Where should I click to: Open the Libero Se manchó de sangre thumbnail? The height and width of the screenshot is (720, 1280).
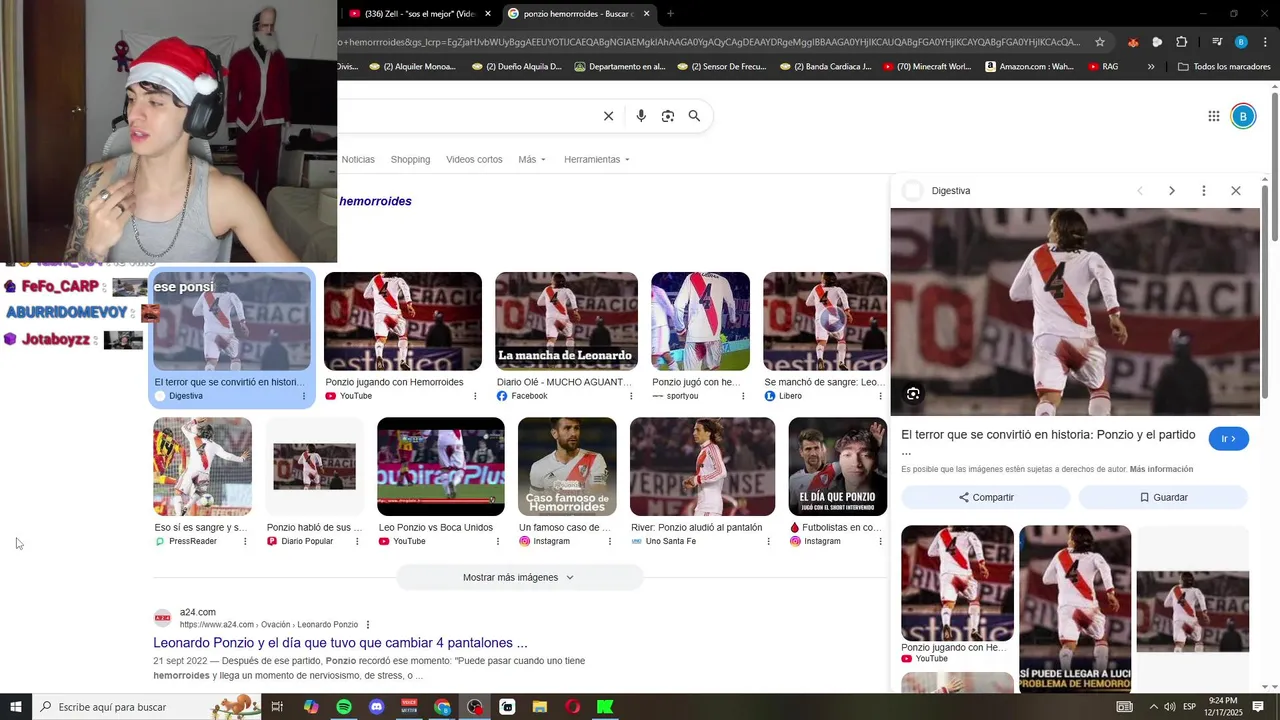click(x=825, y=321)
